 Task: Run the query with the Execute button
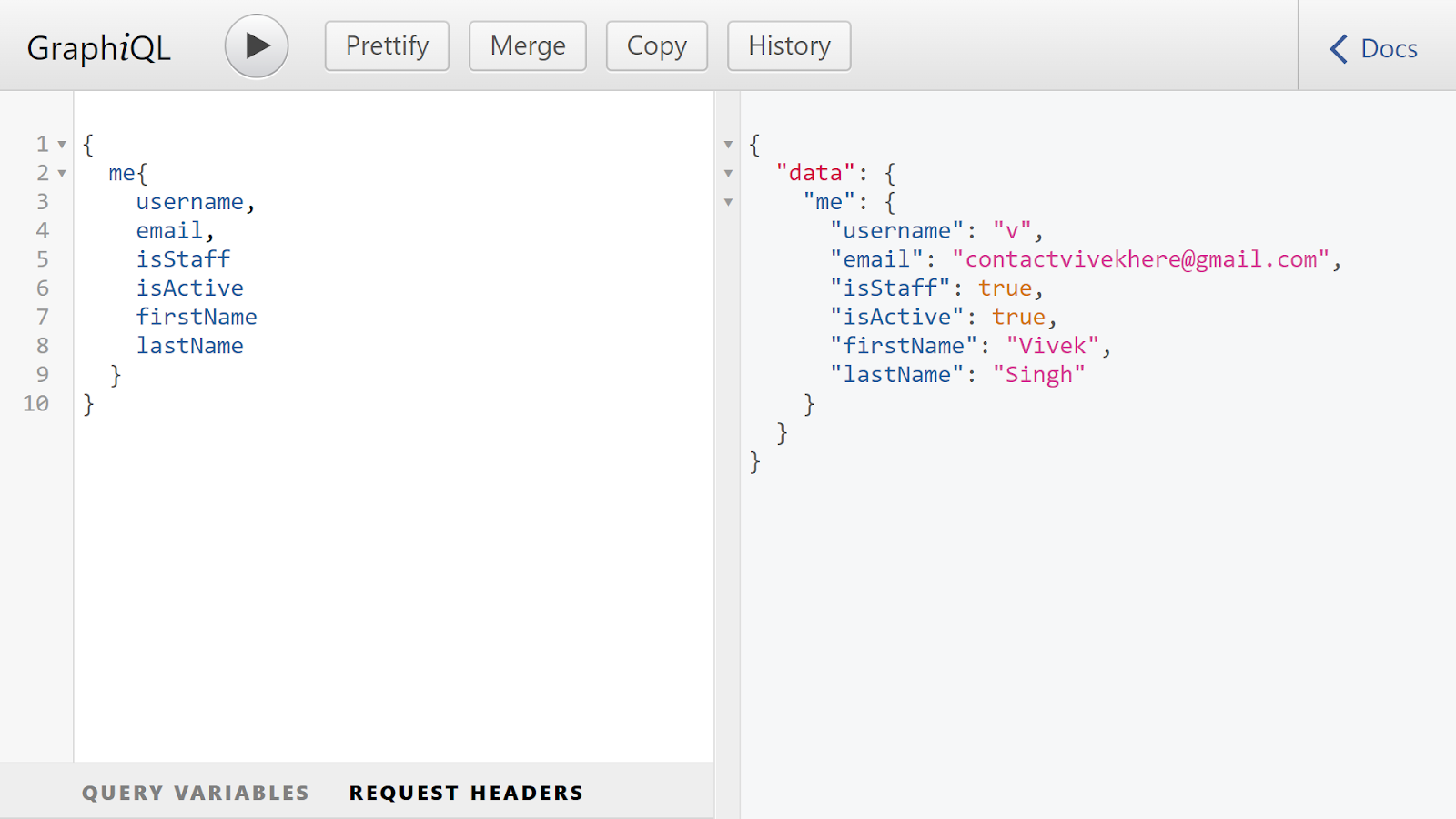point(256,45)
